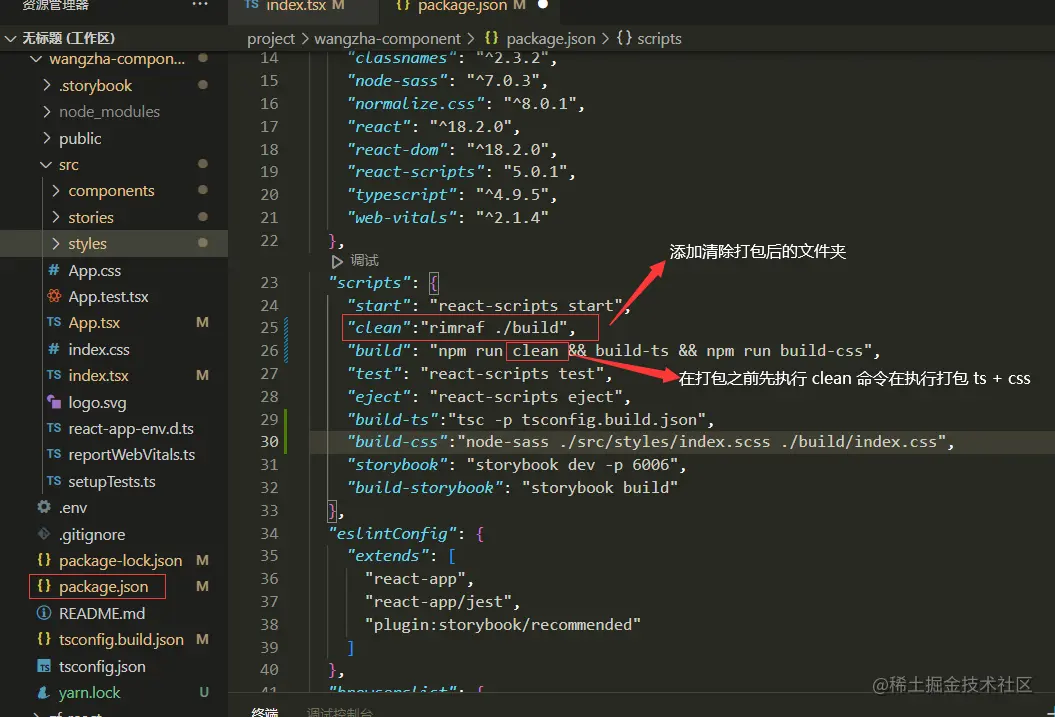Image resolution: width=1055 pixels, height=717 pixels.
Task: Click the TS icon beside App.tsx
Action: 54,322
